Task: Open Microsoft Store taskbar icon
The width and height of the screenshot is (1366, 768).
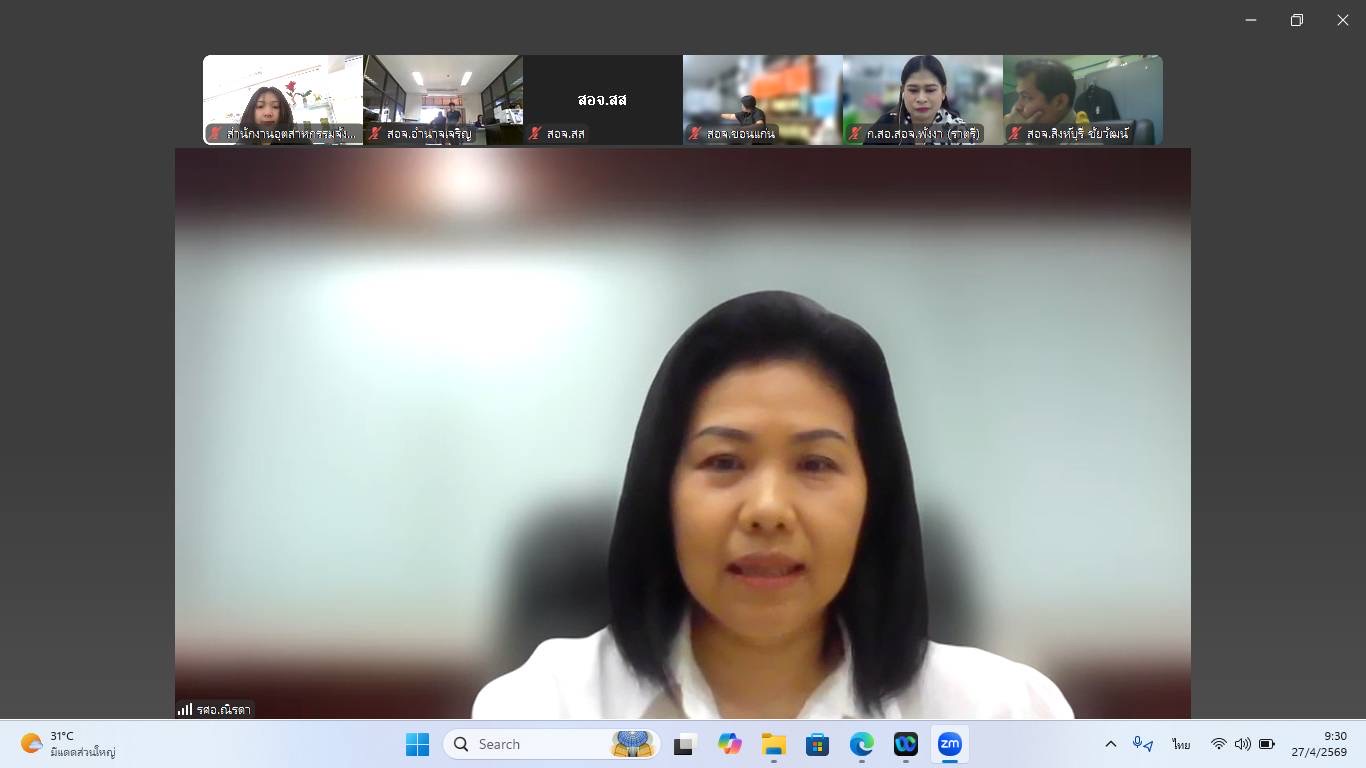Action: pyautogui.click(x=817, y=744)
